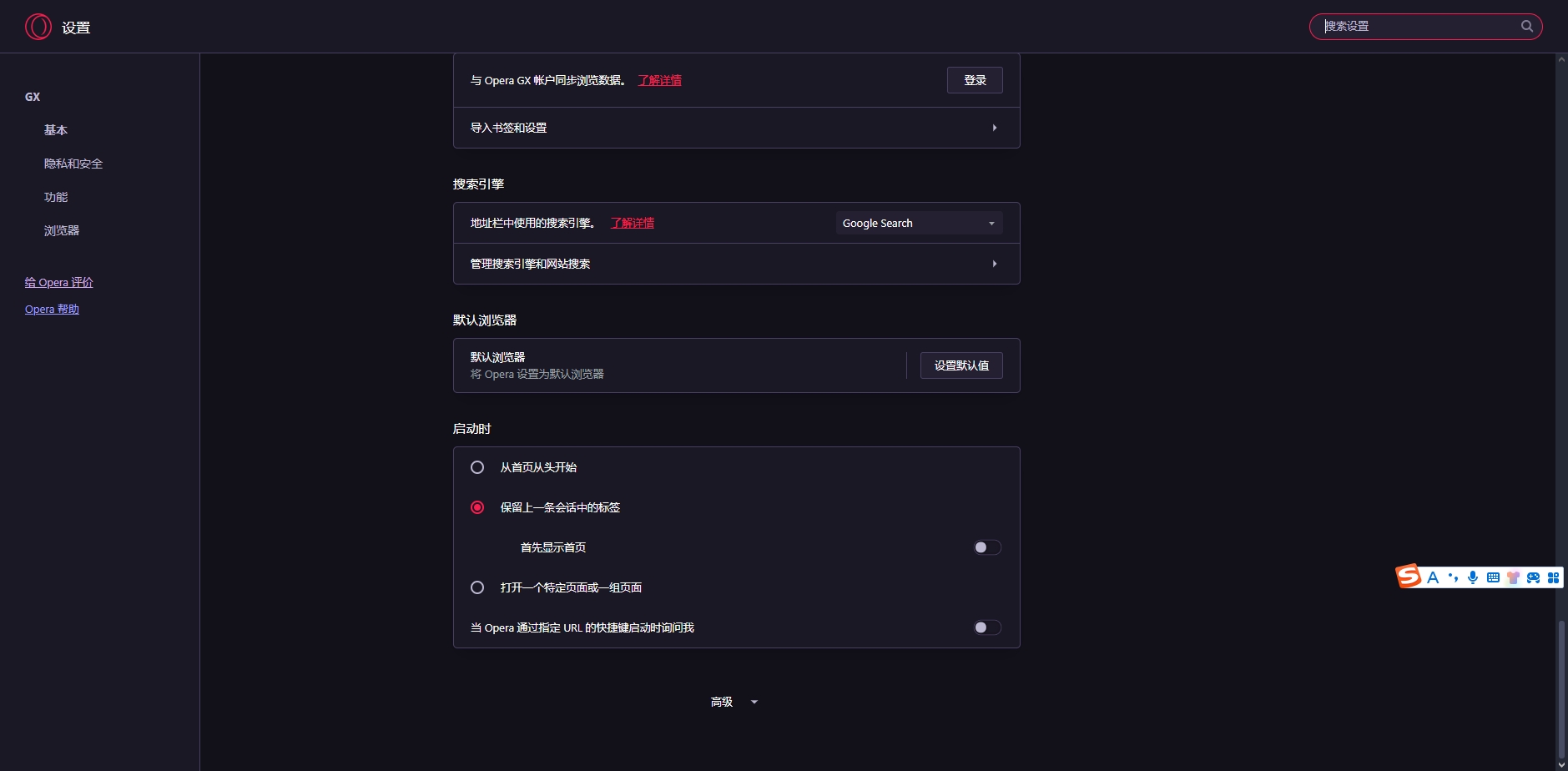Select the 从首页从头开始 radio option
The width and height of the screenshot is (1568, 771).
tap(477, 467)
